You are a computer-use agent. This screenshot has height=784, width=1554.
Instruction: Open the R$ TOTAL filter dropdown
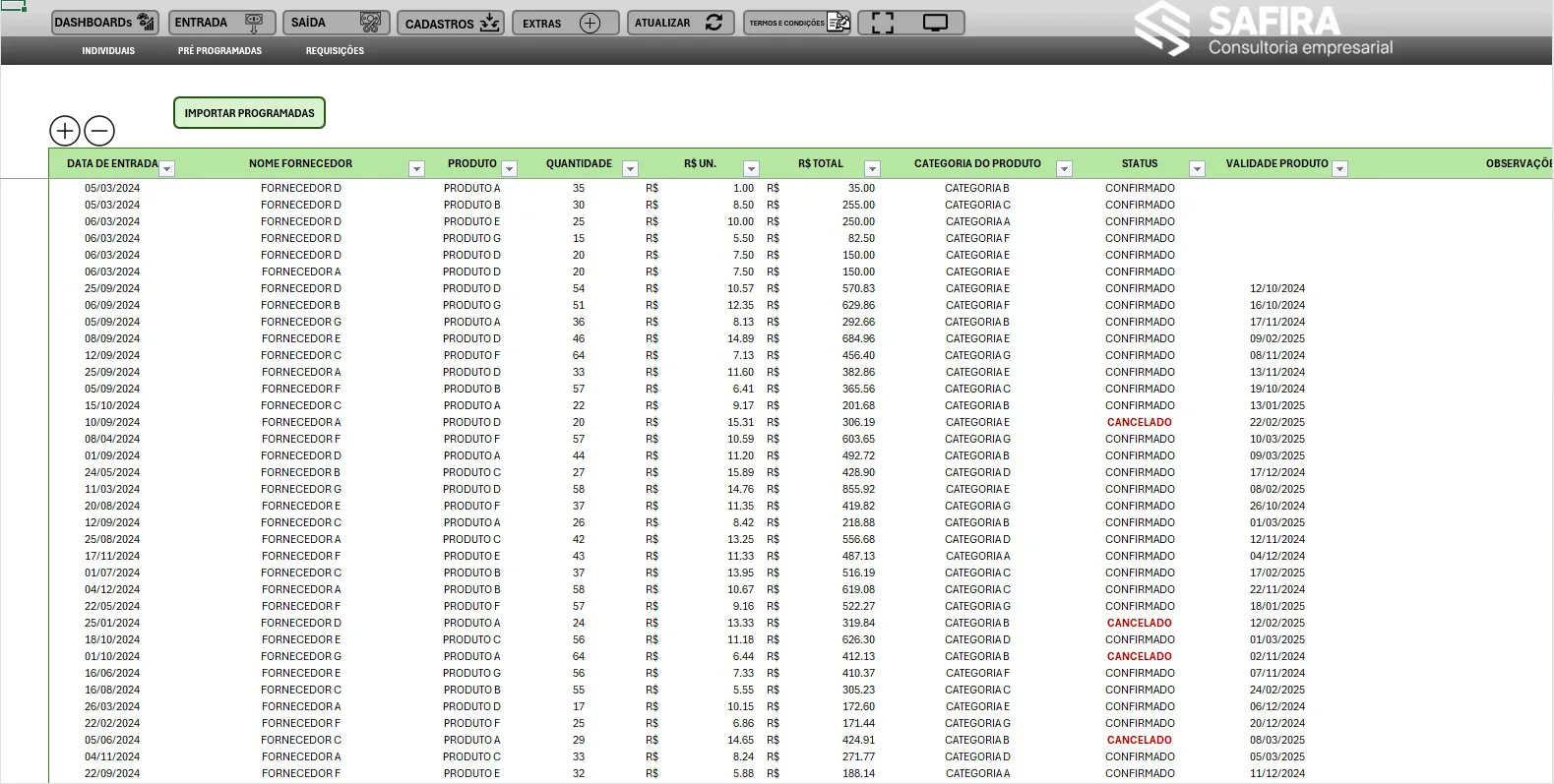[x=872, y=169]
